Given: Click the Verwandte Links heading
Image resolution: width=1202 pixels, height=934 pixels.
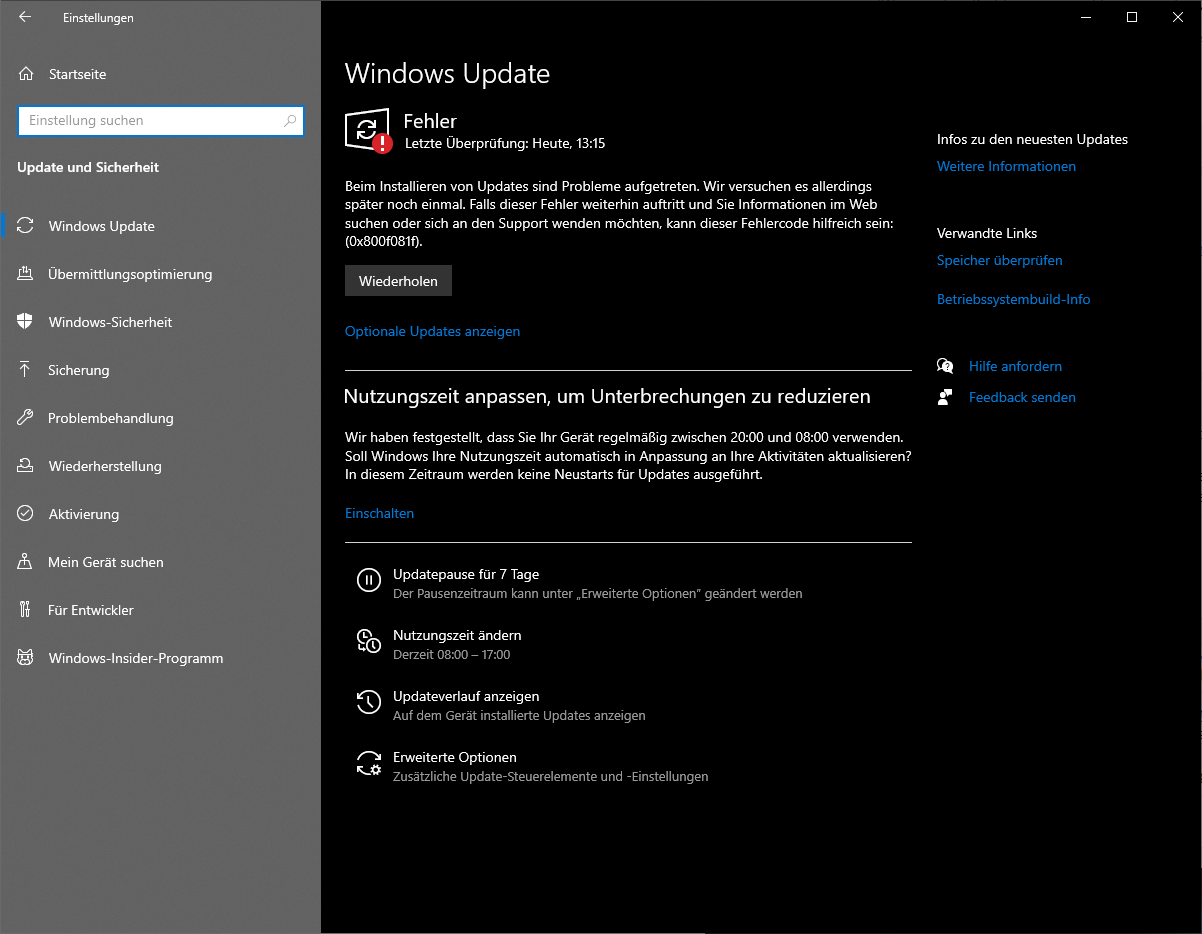Looking at the screenshot, I should pyautogui.click(x=987, y=233).
